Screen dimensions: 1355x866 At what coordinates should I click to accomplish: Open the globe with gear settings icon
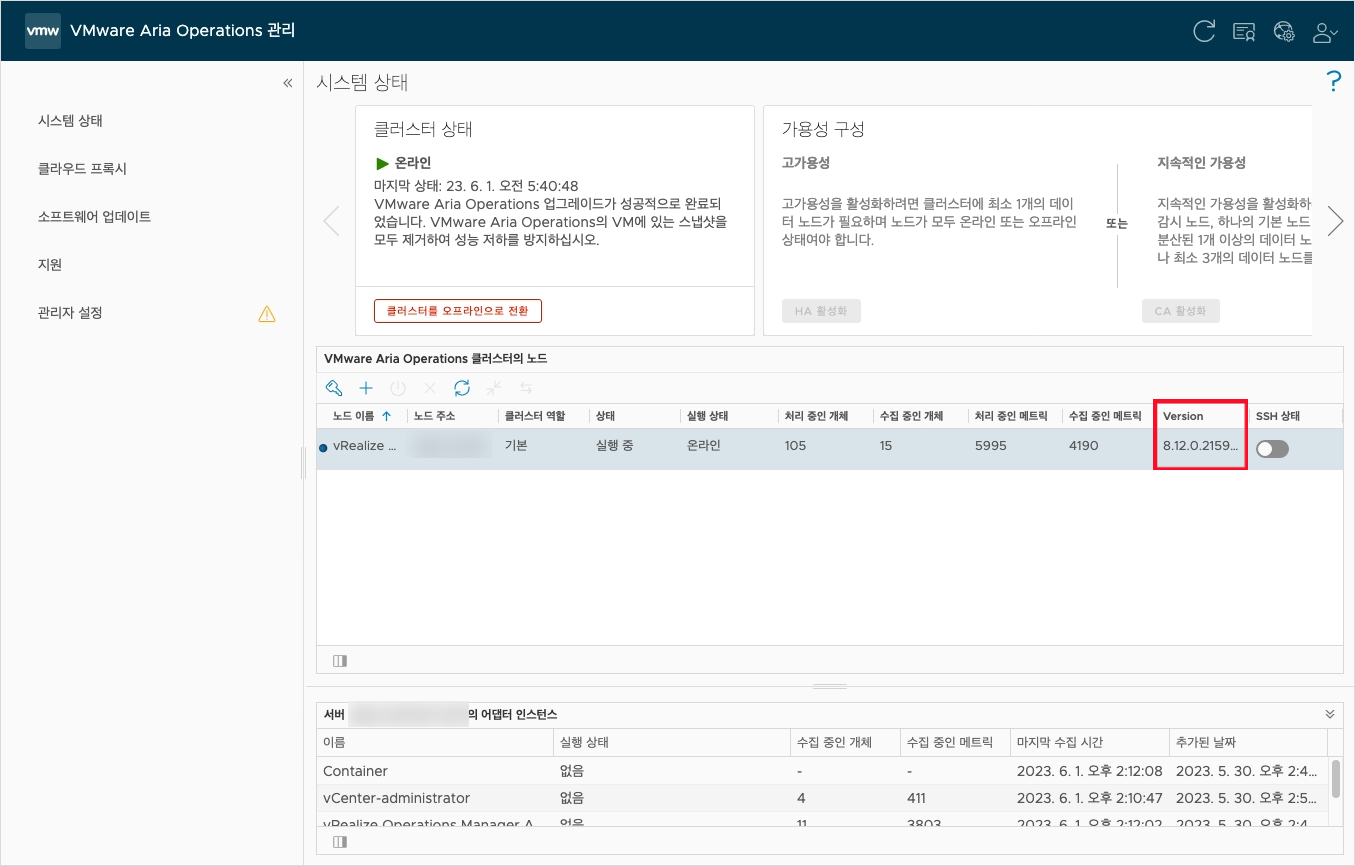tap(1284, 32)
